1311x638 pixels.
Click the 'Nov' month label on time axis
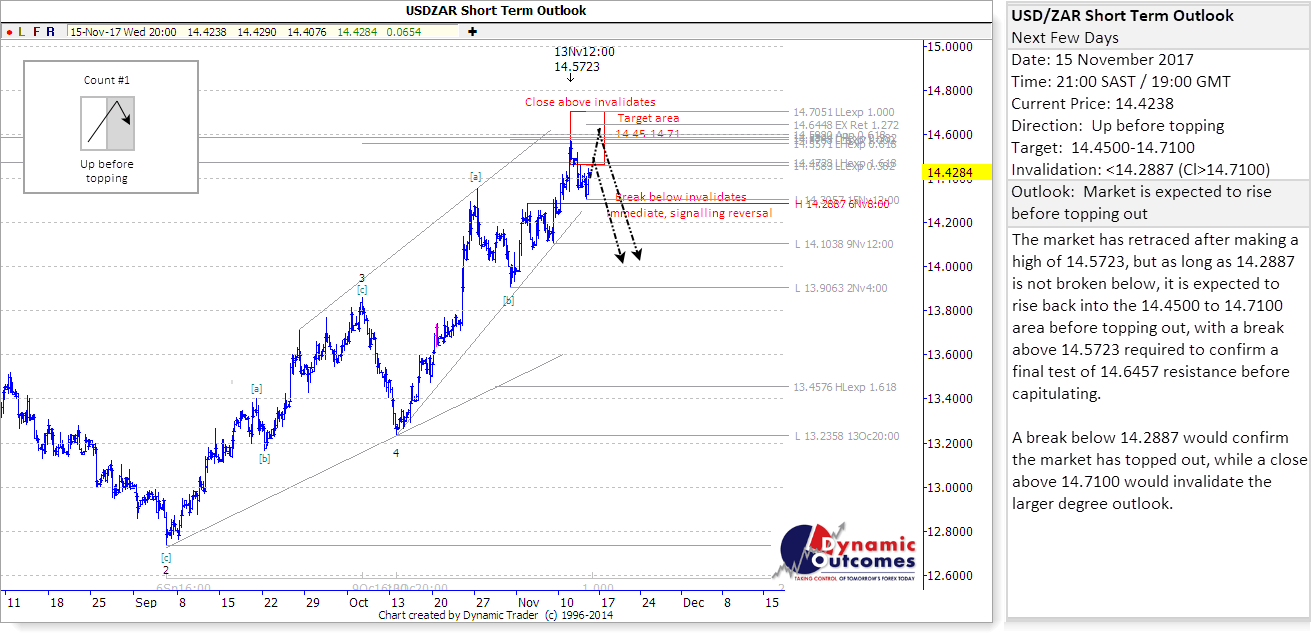(x=527, y=603)
